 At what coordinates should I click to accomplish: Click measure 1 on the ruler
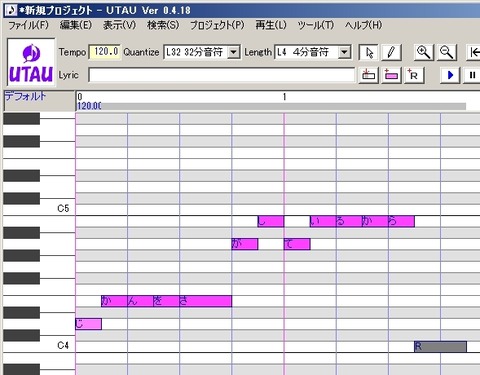[x=284, y=97]
